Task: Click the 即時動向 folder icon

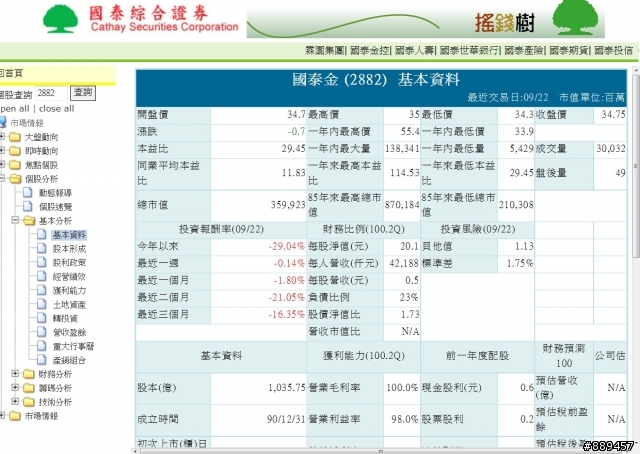Action: tap(15, 151)
